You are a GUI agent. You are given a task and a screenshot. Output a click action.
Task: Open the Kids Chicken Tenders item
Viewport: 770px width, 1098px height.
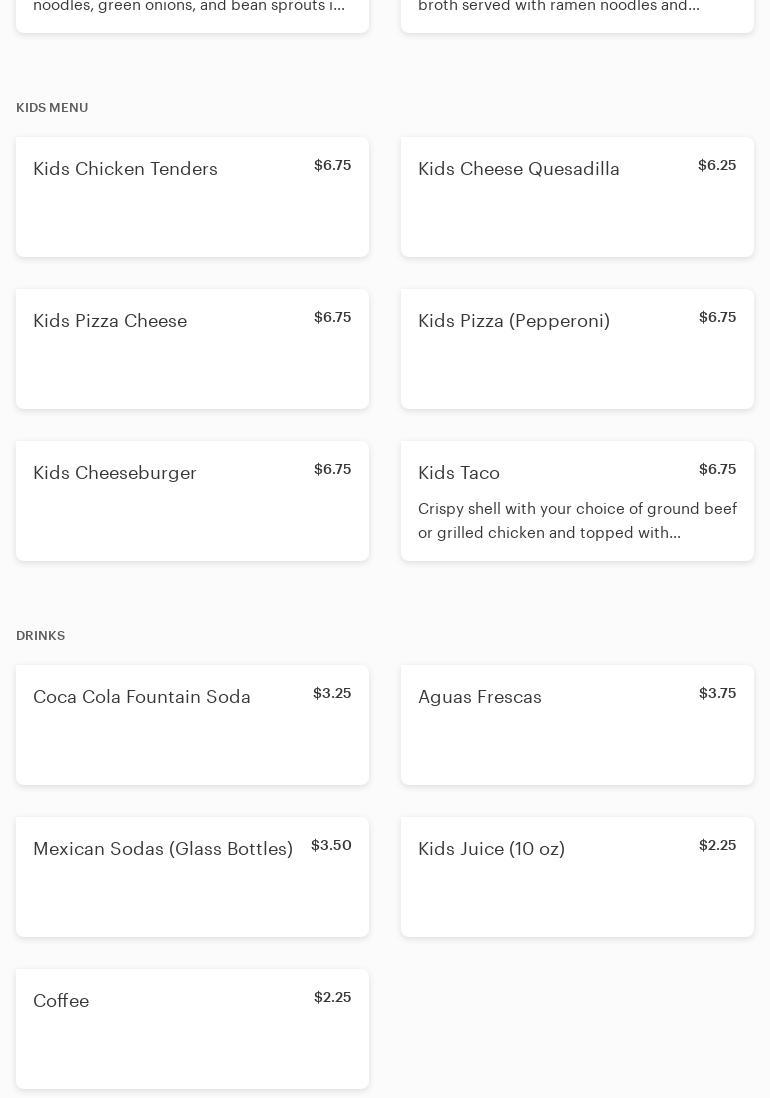coord(192,197)
